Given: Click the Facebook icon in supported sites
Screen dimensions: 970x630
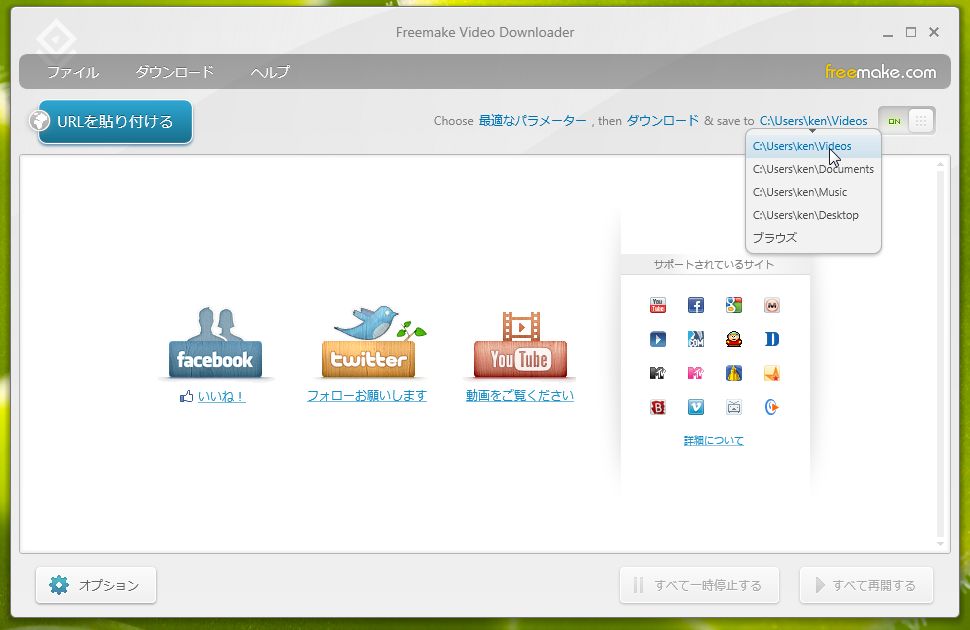Looking at the screenshot, I should 695,305.
